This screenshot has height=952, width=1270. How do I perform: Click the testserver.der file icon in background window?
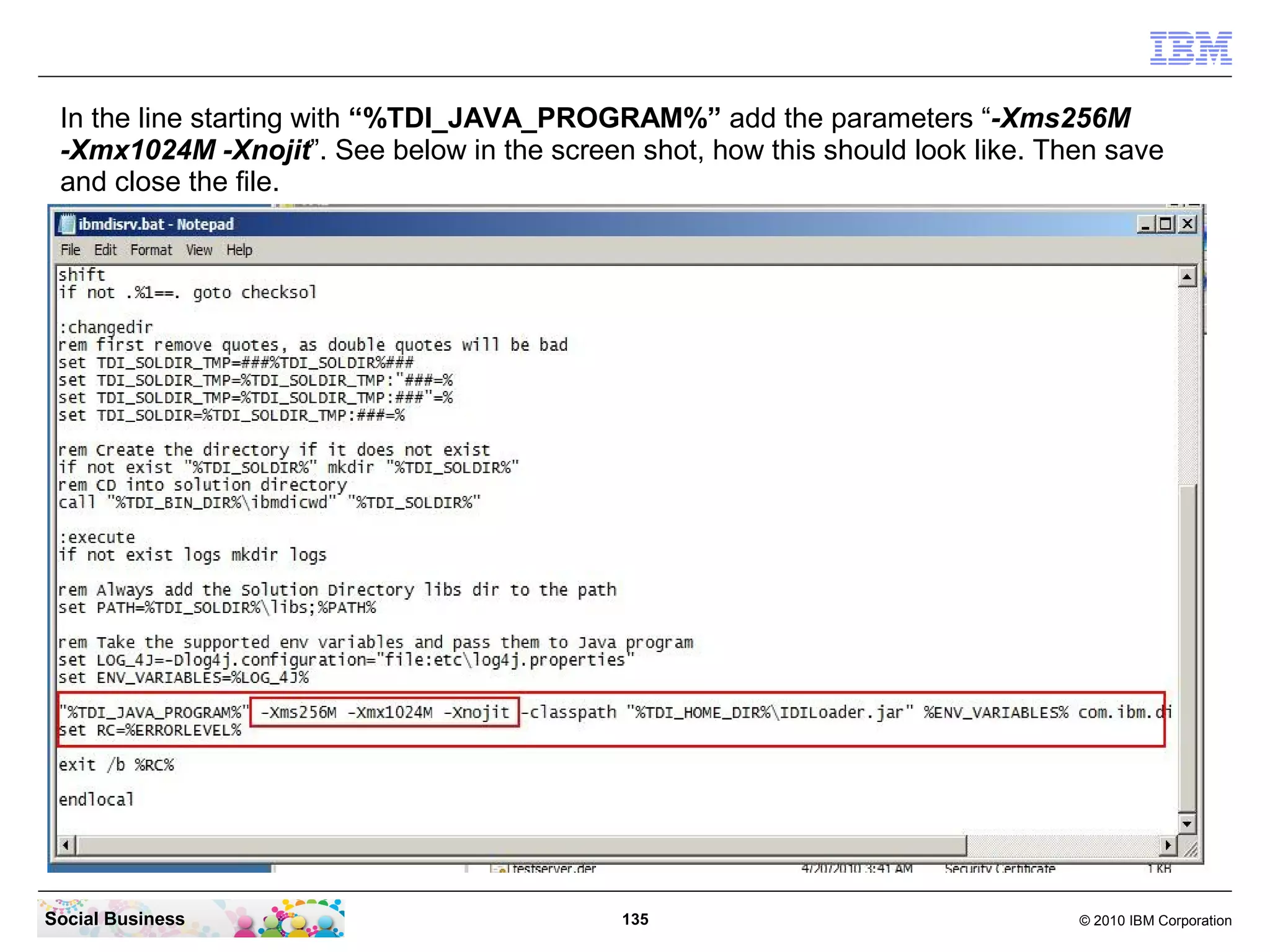pyautogui.click(x=499, y=869)
